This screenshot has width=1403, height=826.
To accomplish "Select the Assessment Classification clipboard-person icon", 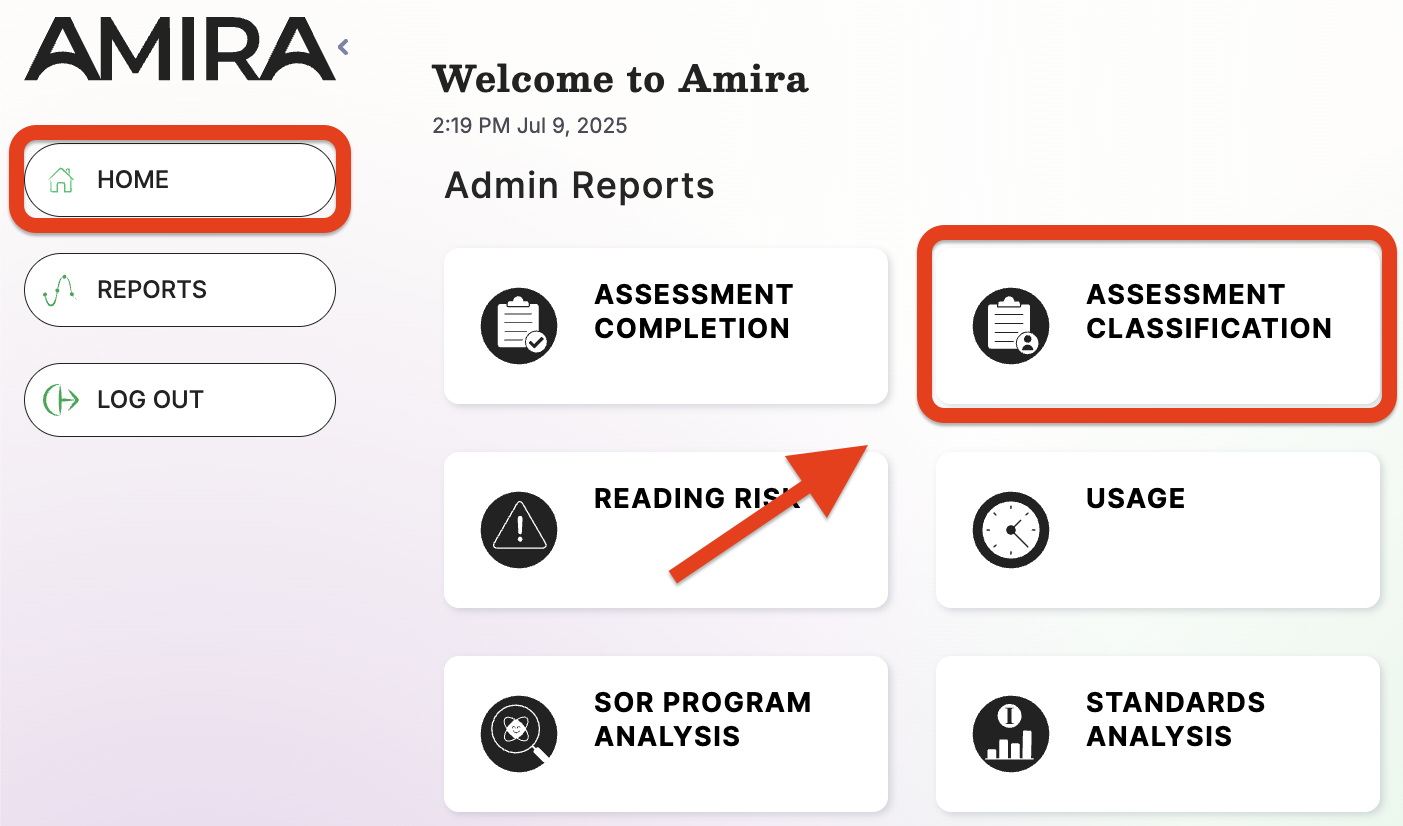I will click(x=1010, y=325).
